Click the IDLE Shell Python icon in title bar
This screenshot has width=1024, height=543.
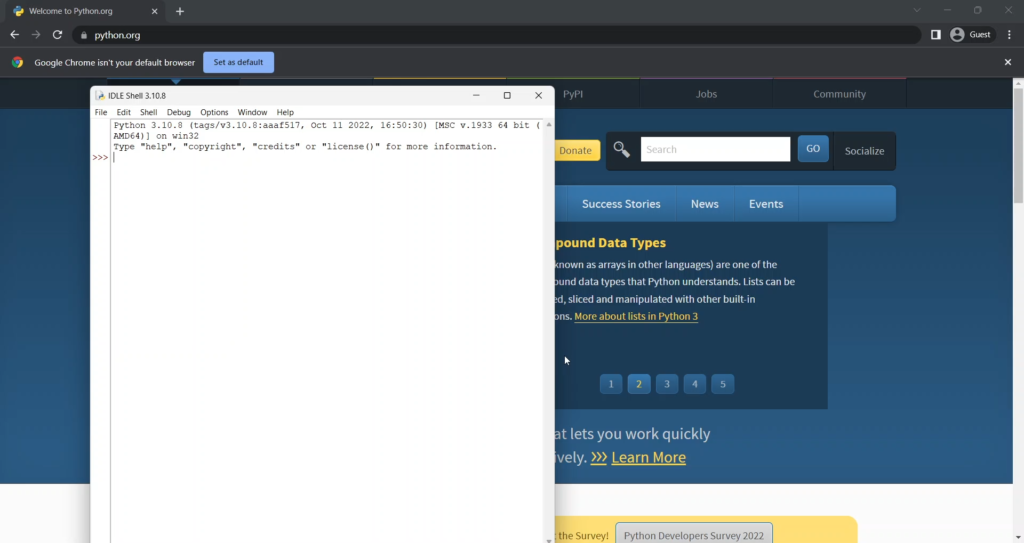(100, 95)
